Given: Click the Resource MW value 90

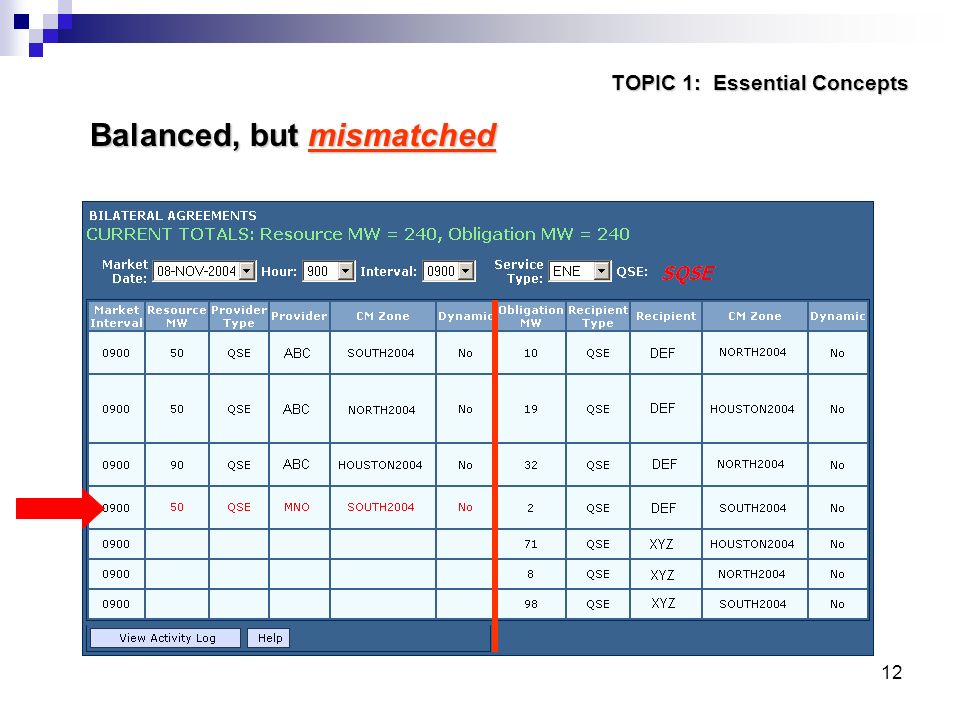Looking at the screenshot, I should pyautogui.click(x=176, y=465).
